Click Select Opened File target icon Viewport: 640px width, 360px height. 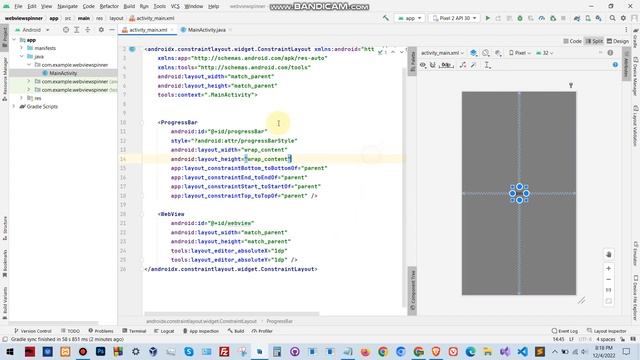66,30
